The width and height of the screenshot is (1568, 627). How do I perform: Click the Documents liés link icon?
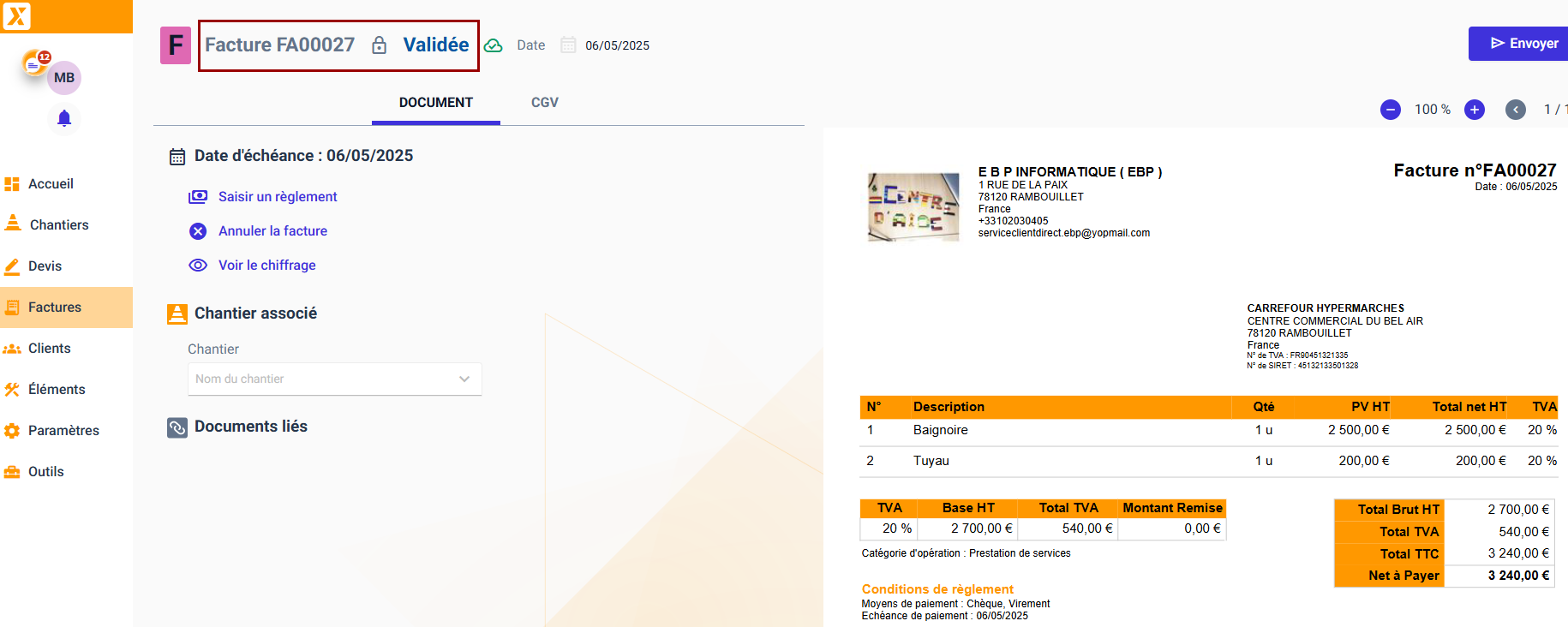[177, 427]
